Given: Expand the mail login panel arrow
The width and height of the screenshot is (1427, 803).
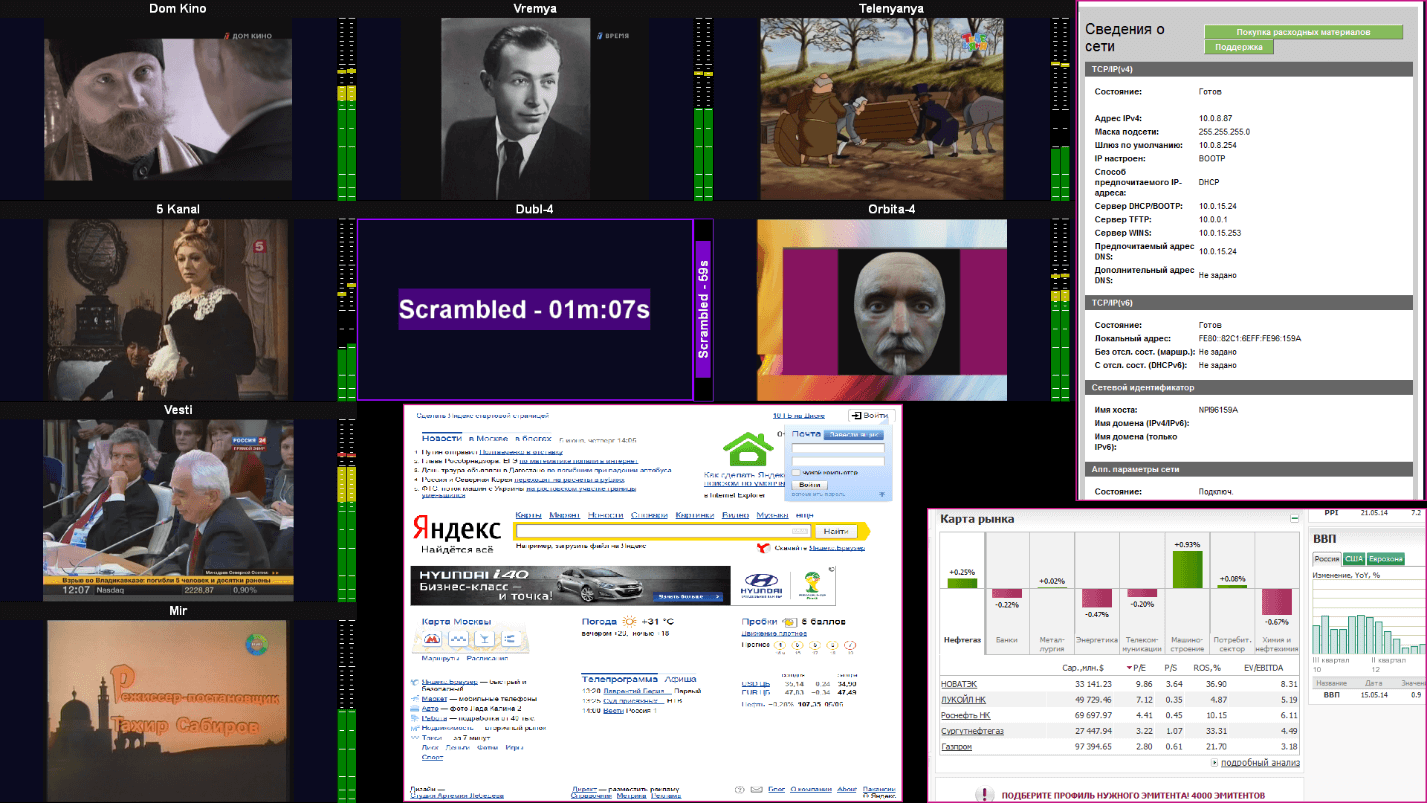Looking at the screenshot, I should tap(881, 494).
